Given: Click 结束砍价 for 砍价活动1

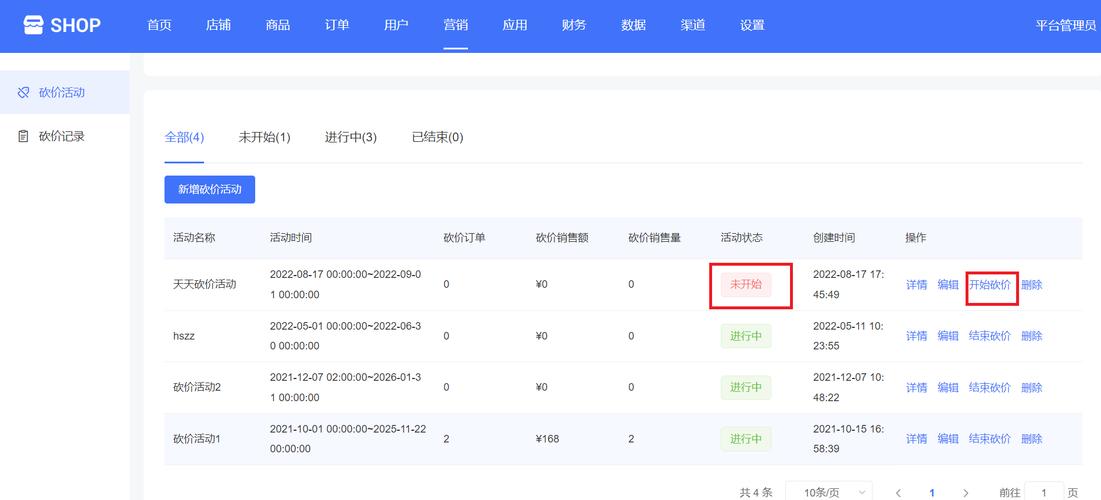Looking at the screenshot, I should coord(990,439).
